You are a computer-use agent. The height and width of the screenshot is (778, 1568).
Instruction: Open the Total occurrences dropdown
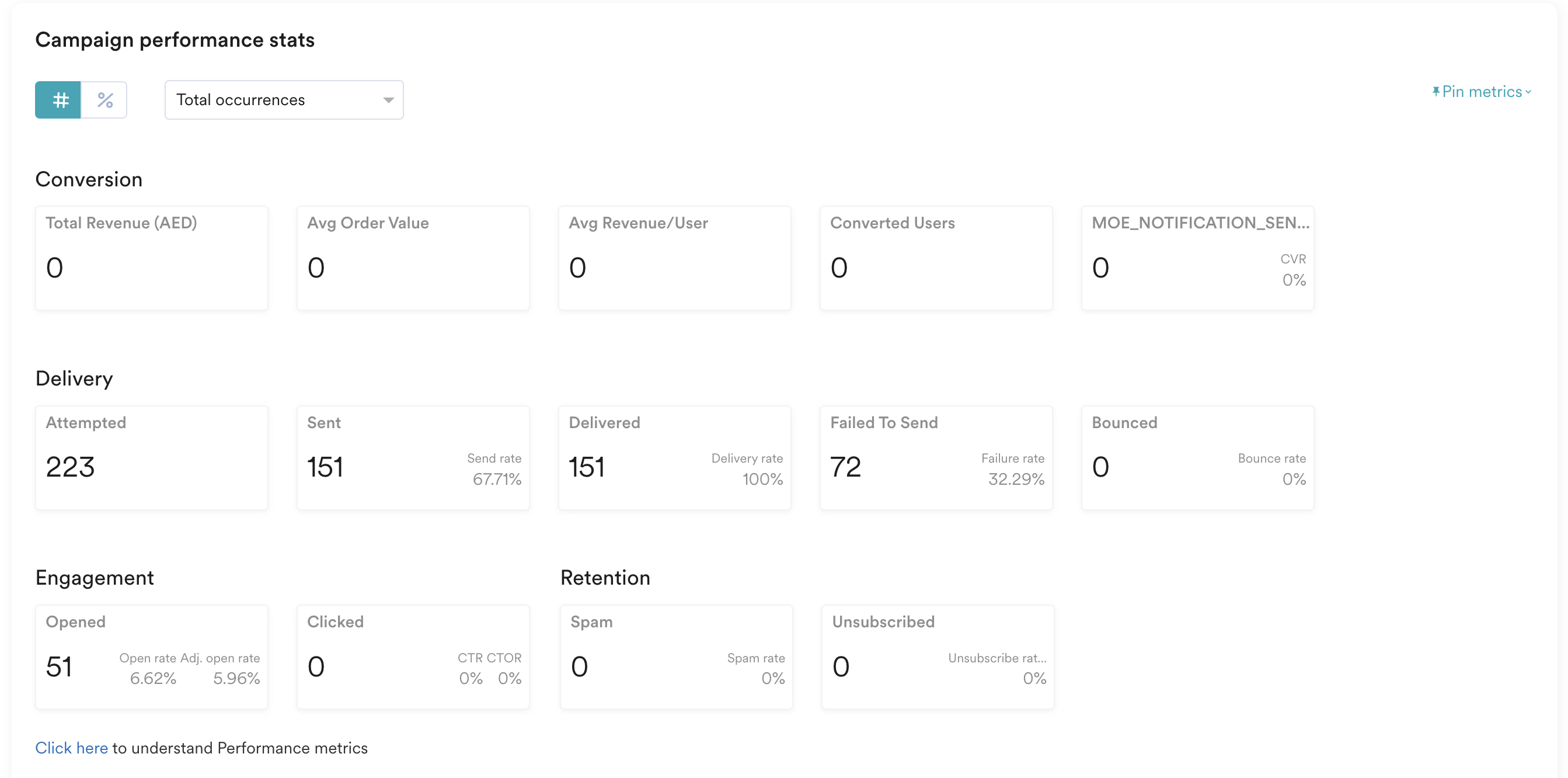[268, 100]
